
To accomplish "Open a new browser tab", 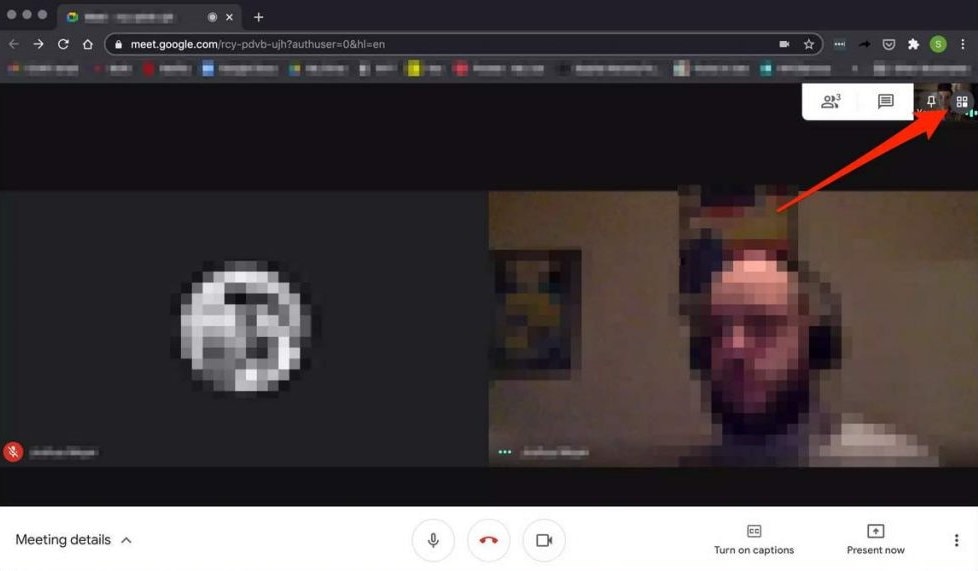I will tap(258, 17).
